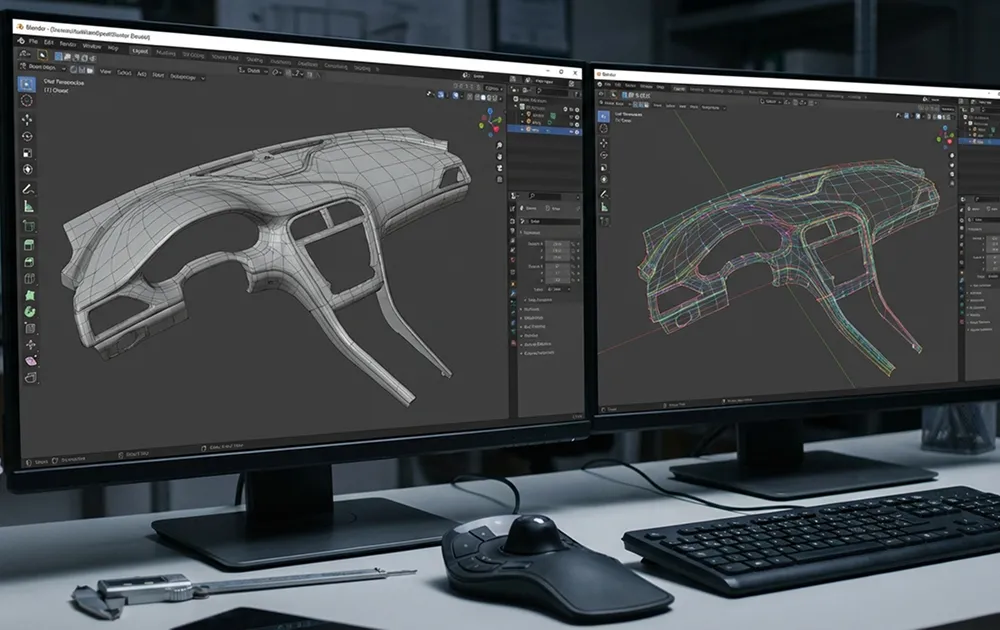Activate the Cursor tool on left monitor
1000x630 pixels.
pyautogui.click(x=27, y=101)
